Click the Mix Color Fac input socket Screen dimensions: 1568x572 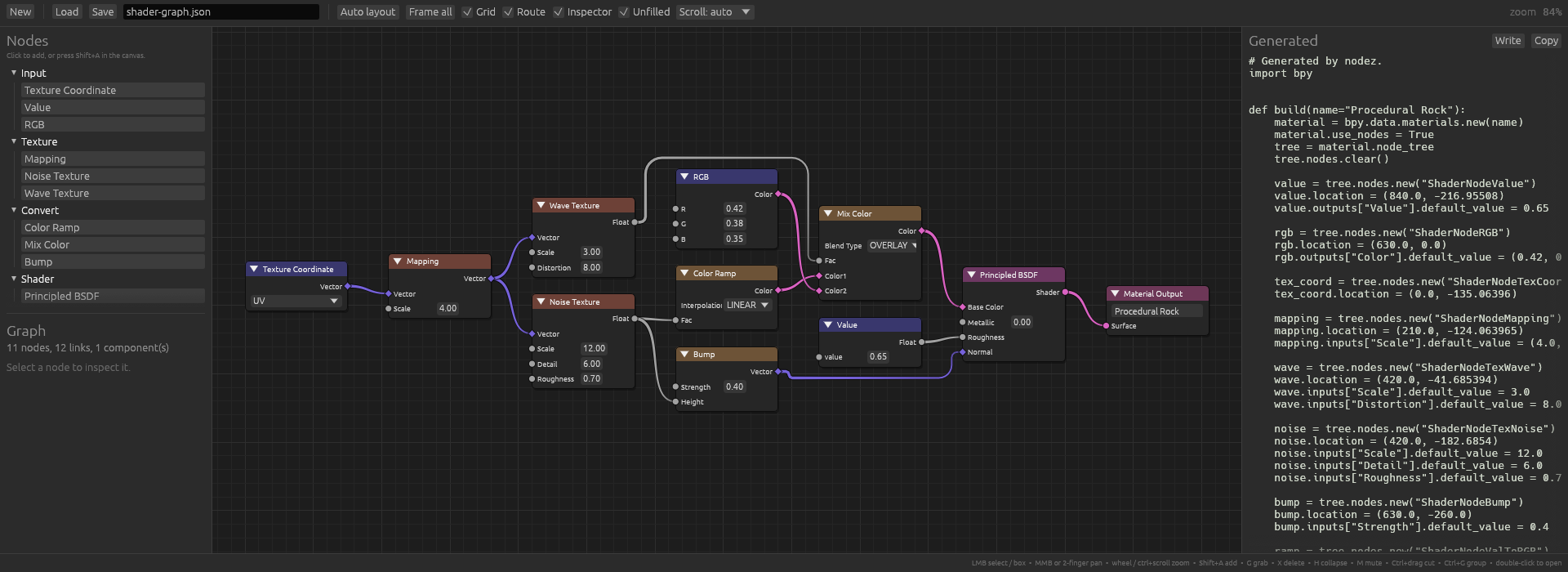click(x=819, y=261)
